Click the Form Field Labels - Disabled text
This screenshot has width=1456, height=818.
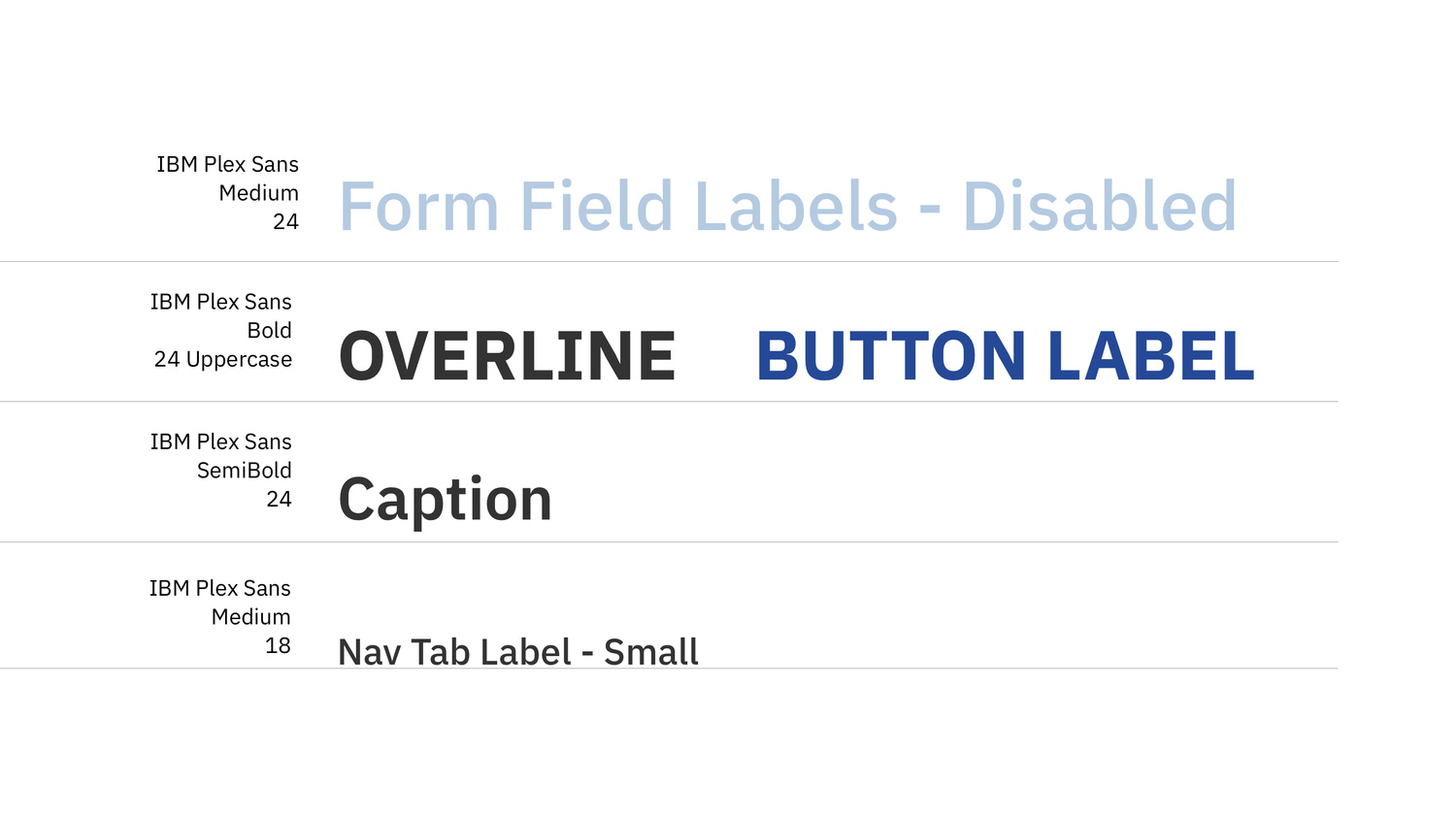click(x=787, y=207)
